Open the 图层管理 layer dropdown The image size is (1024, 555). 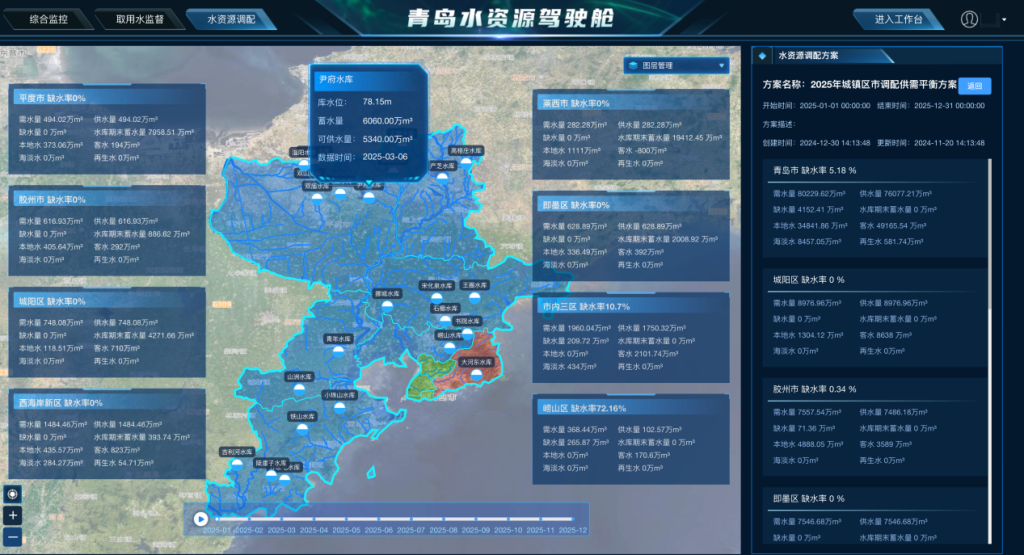677,65
